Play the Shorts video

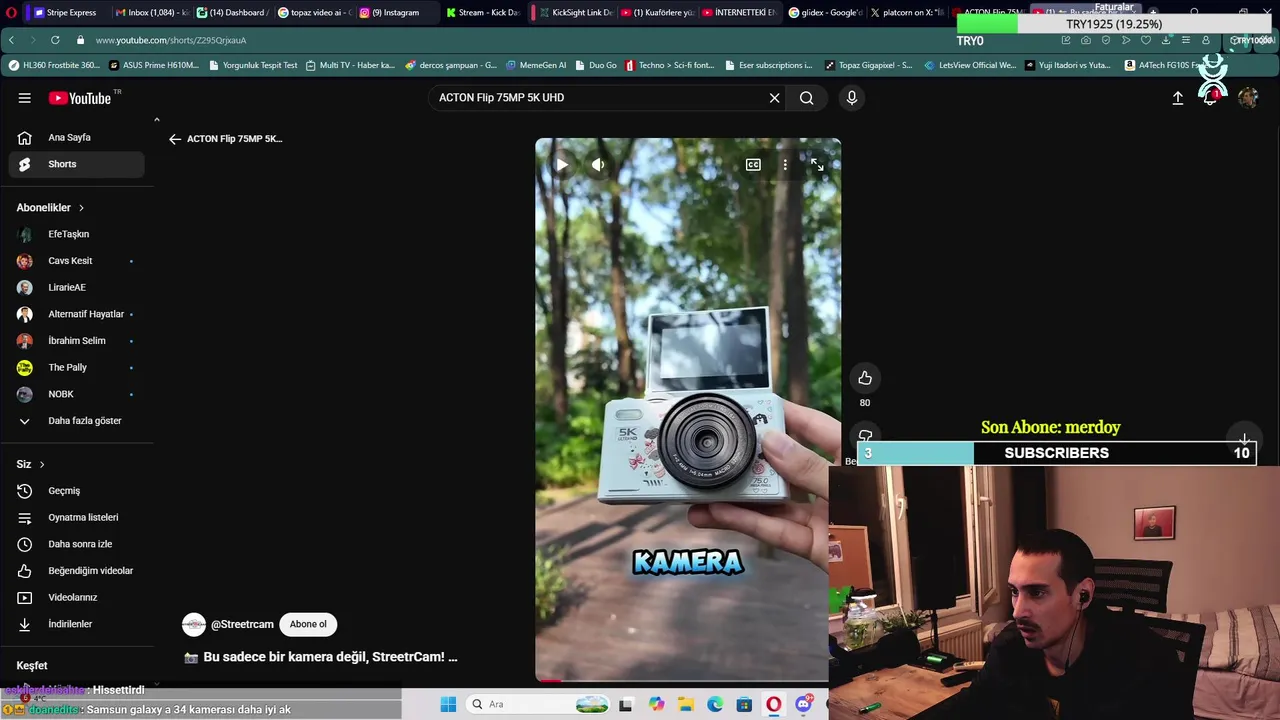click(x=562, y=165)
